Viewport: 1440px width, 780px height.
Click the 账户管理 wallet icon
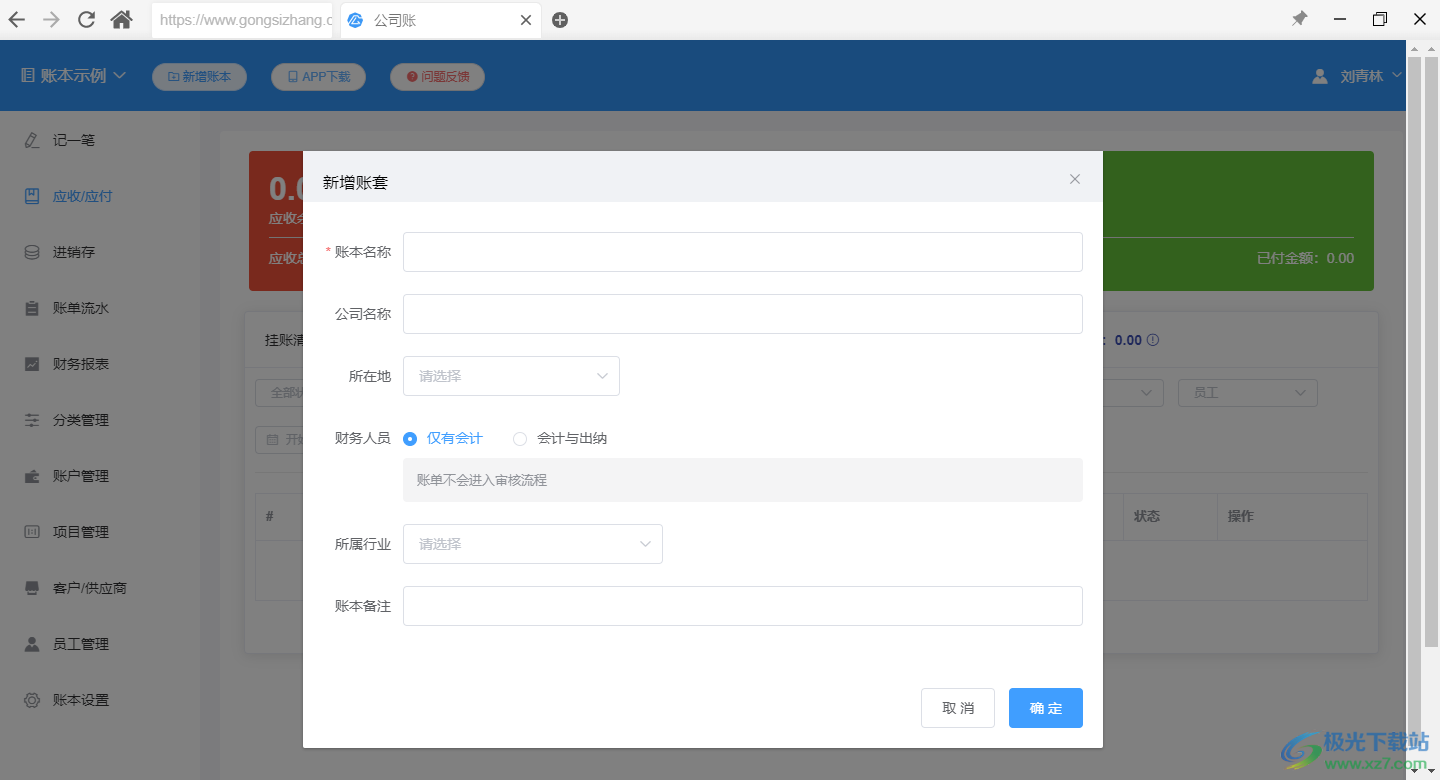[32, 476]
